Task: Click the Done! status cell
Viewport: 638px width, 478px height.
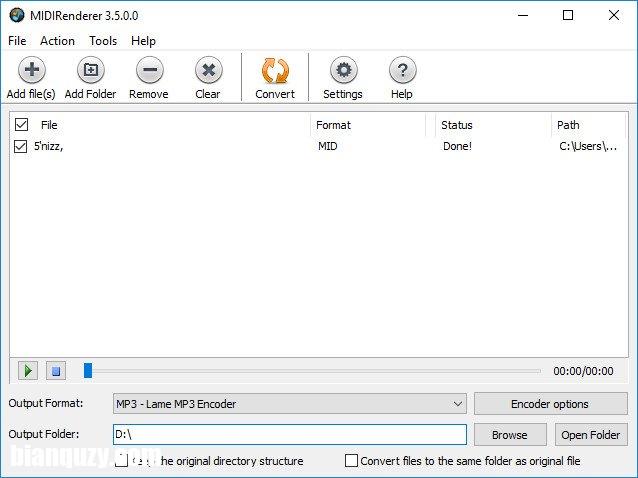Action: tap(457, 146)
